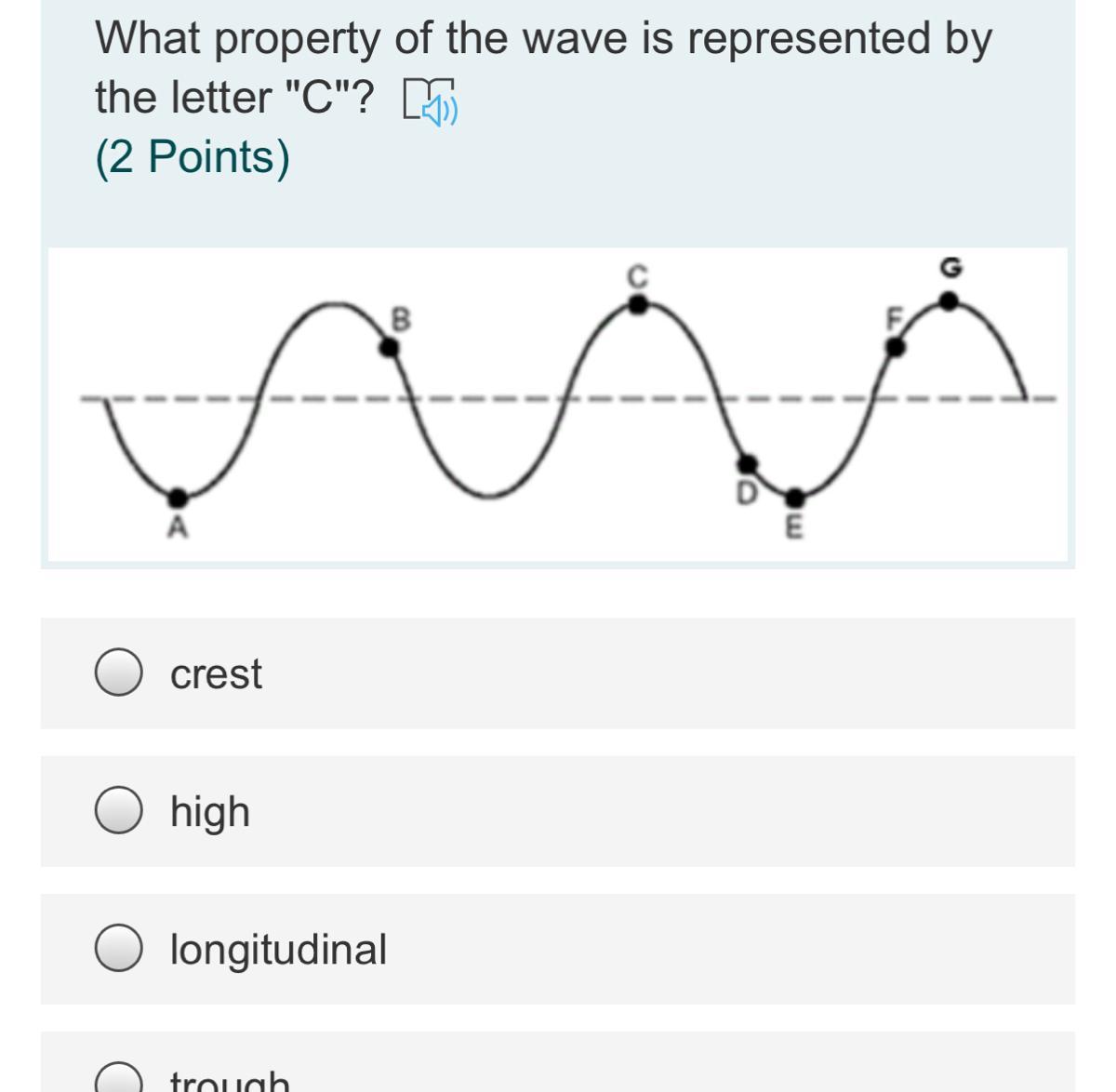Click point C dot at wave peak
The image size is (1116, 1092).
(x=637, y=303)
